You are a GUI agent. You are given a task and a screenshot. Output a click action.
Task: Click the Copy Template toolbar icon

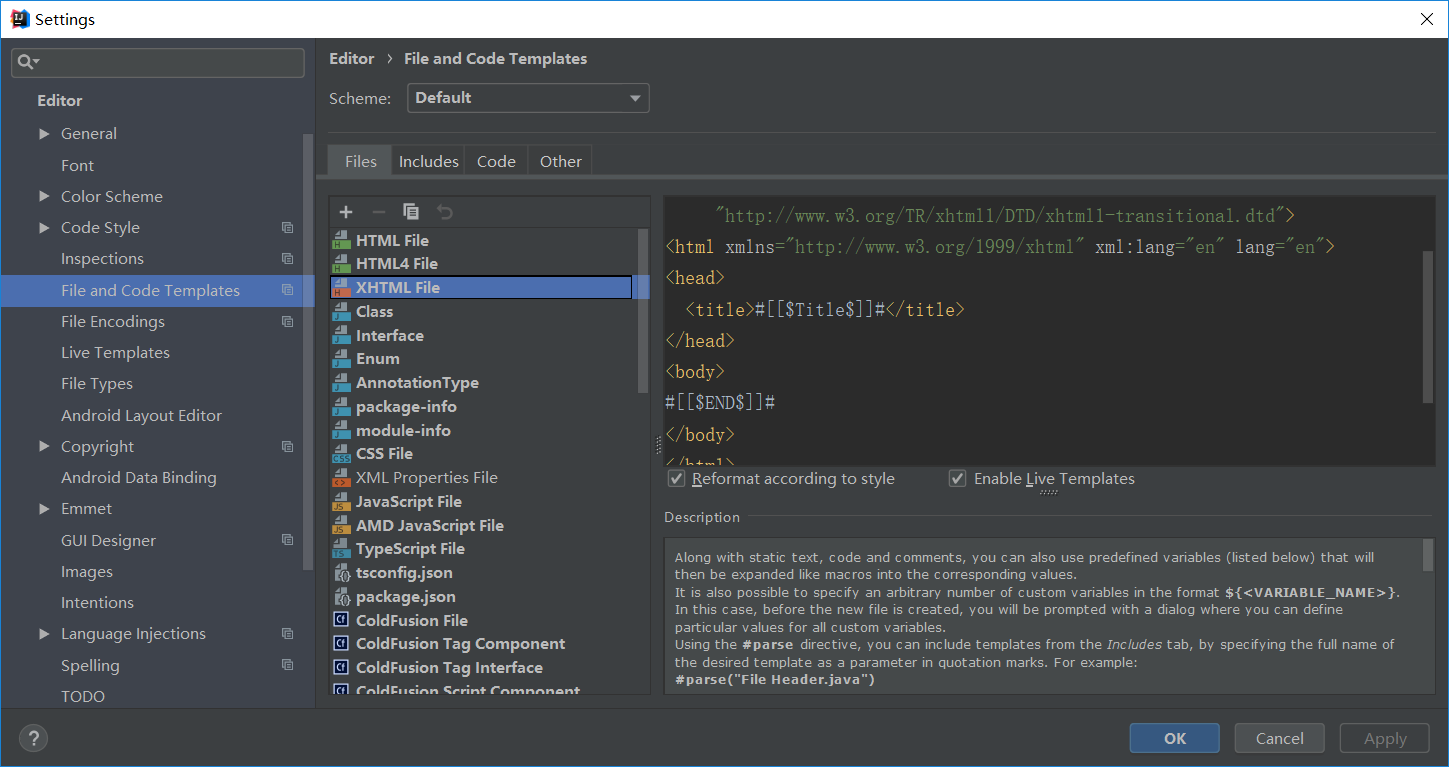[x=411, y=212]
